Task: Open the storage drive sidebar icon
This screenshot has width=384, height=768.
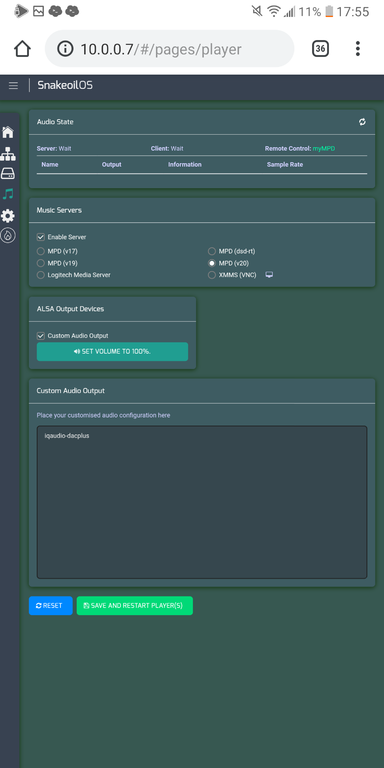Action: (x=8, y=174)
